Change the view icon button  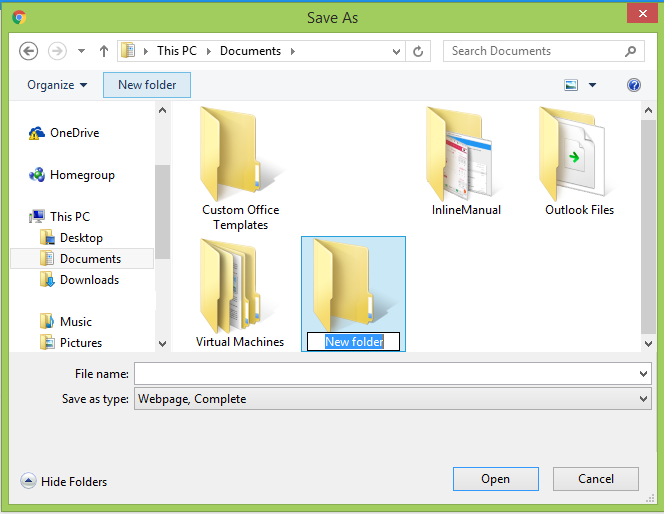(x=571, y=85)
